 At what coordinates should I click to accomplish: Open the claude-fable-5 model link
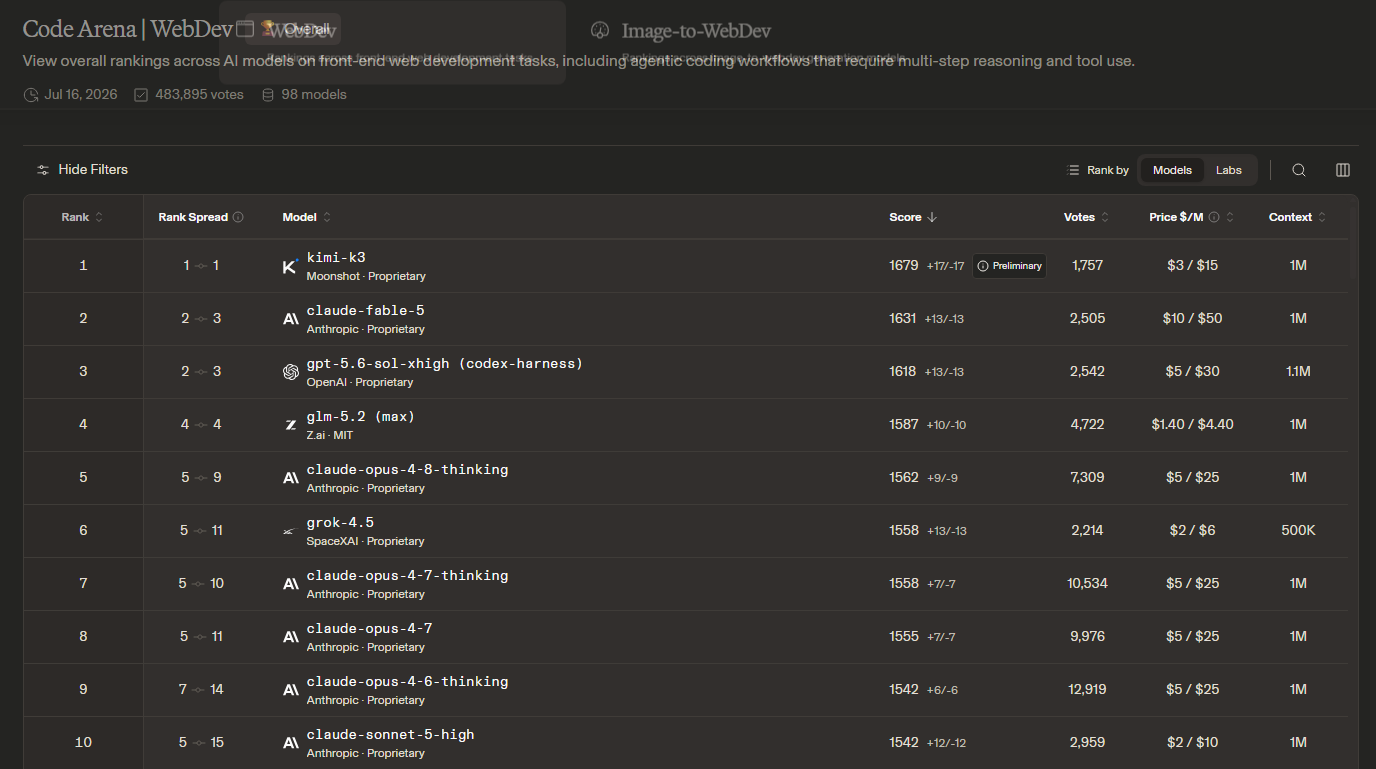click(x=365, y=311)
